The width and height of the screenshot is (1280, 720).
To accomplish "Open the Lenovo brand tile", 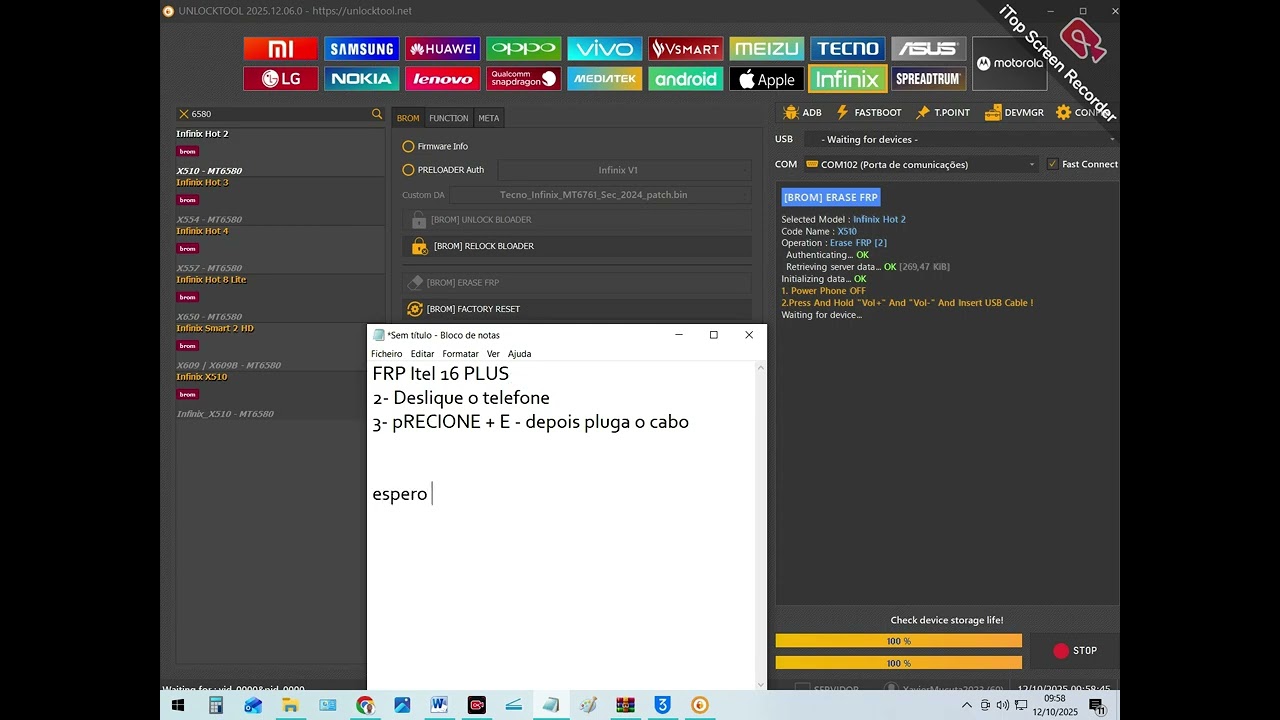I will click(443, 79).
